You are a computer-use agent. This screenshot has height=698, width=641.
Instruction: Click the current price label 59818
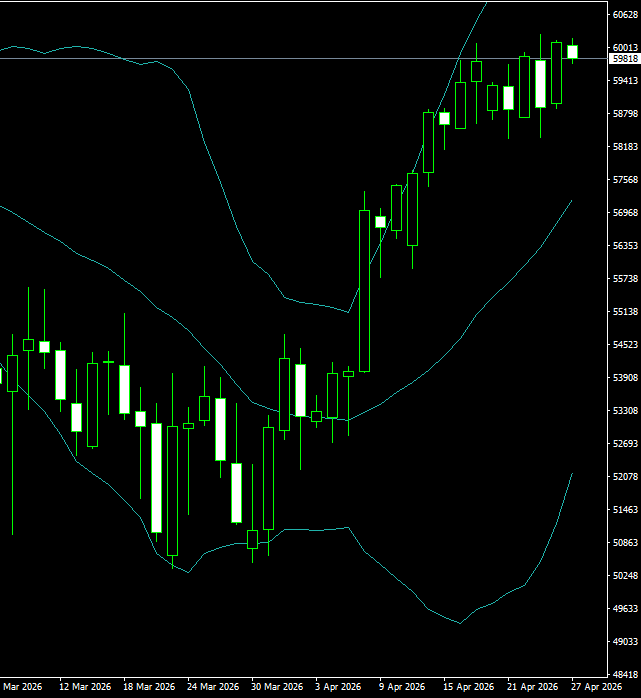click(x=624, y=59)
